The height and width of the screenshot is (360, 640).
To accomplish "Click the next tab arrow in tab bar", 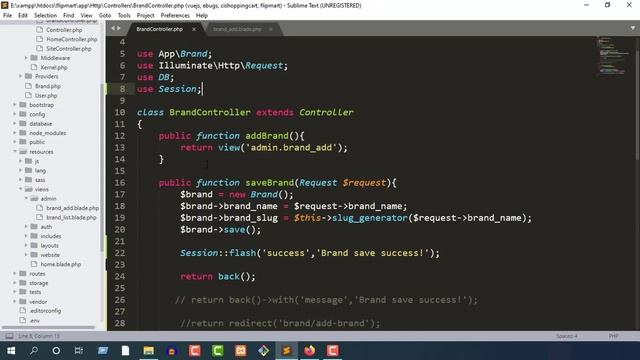I will click(x=119, y=28).
